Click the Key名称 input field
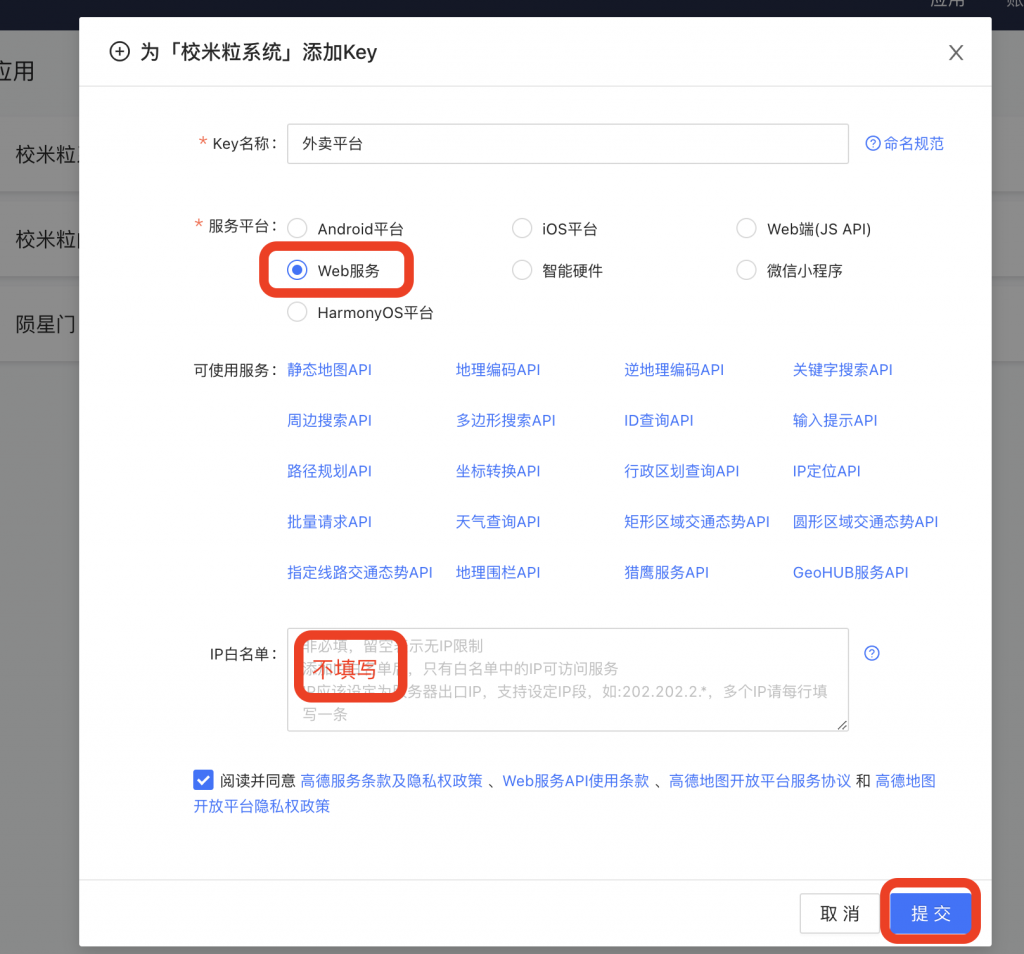The height and width of the screenshot is (954, 1024). [x=568, y=143]
